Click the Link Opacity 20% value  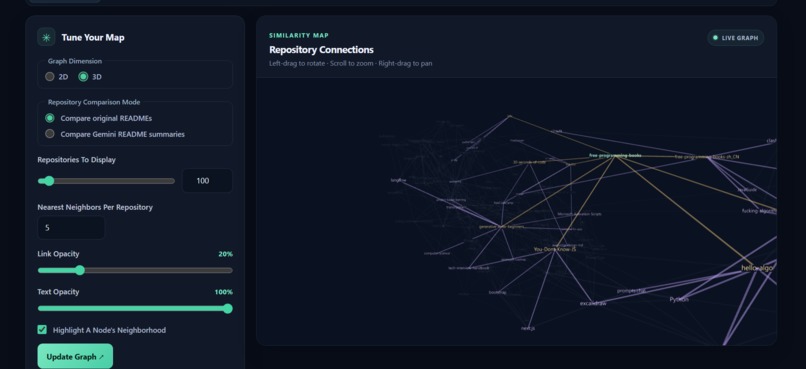coord(226,254)
